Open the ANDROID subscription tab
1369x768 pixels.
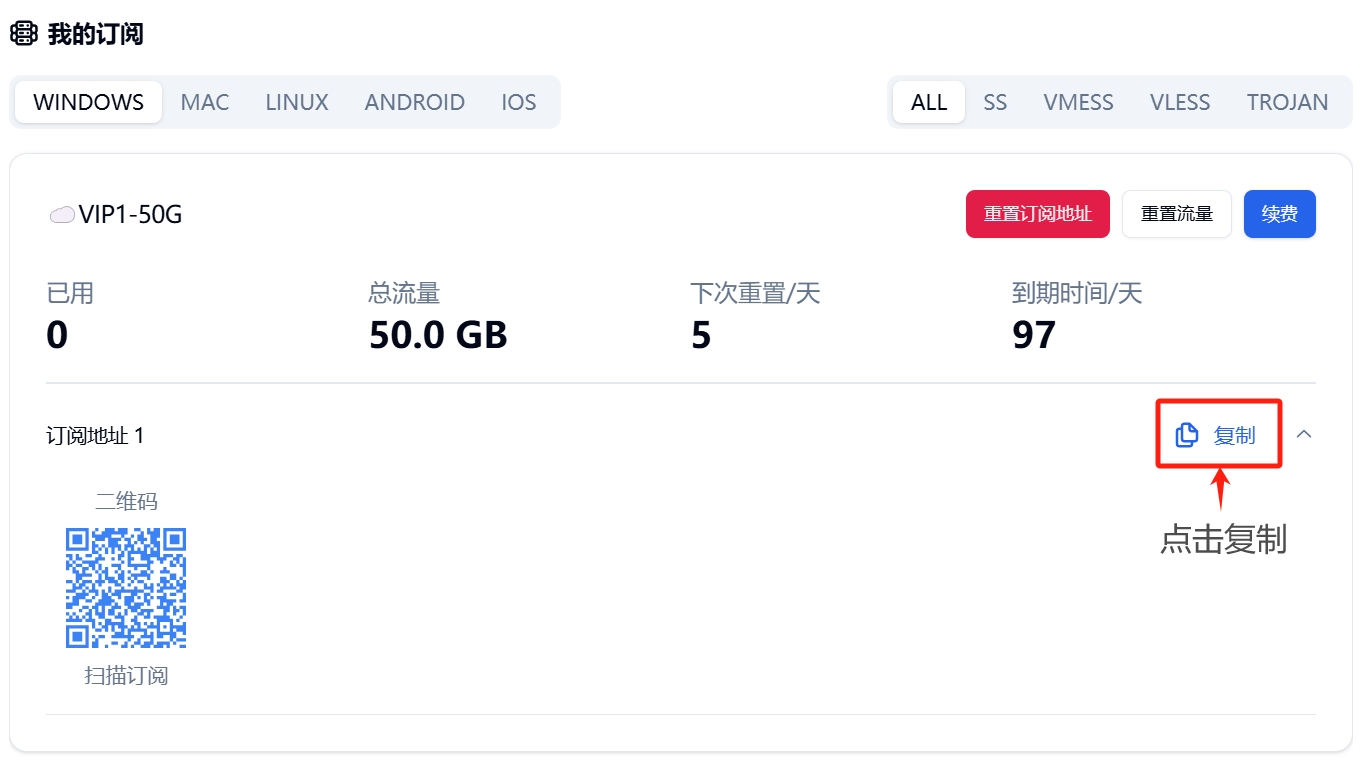414,101
